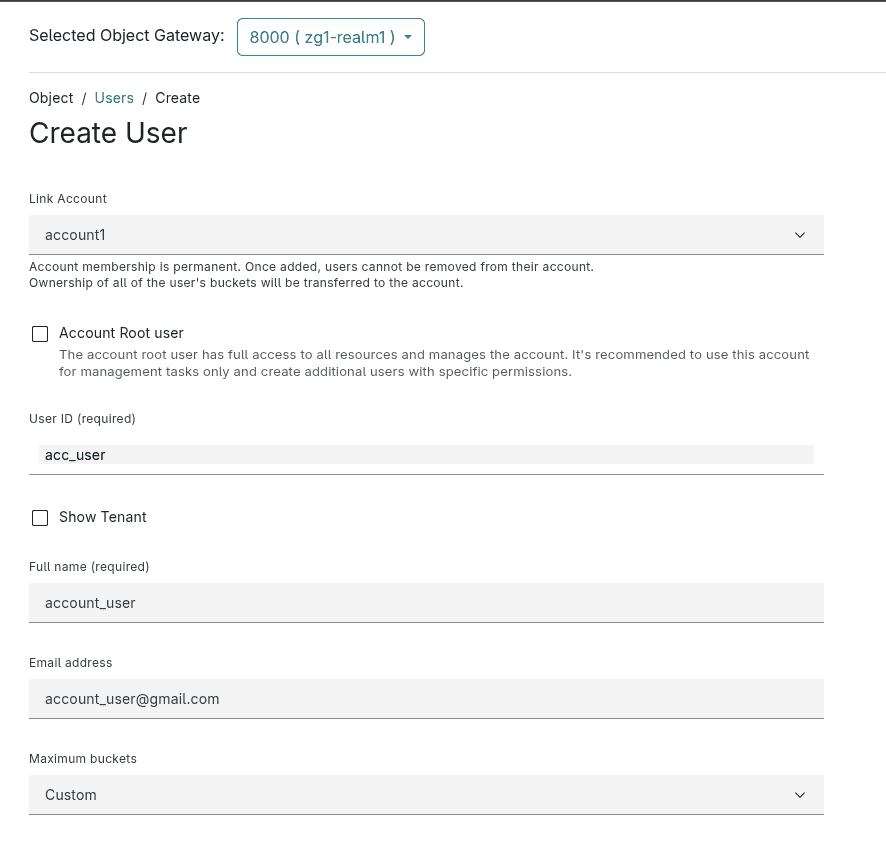
Task: Click the Object breadcrumb
Action: [51, 98]
